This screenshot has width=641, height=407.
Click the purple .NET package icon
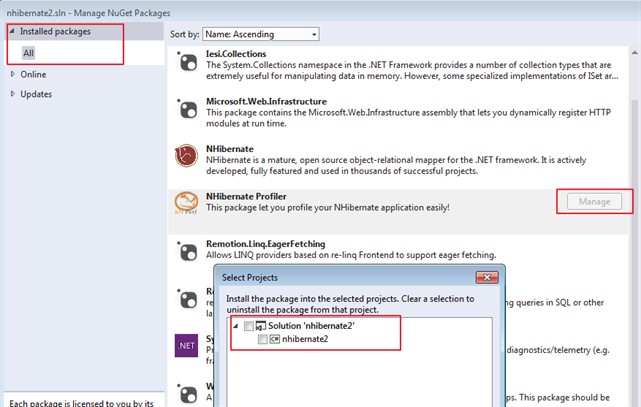pos(186,346)
